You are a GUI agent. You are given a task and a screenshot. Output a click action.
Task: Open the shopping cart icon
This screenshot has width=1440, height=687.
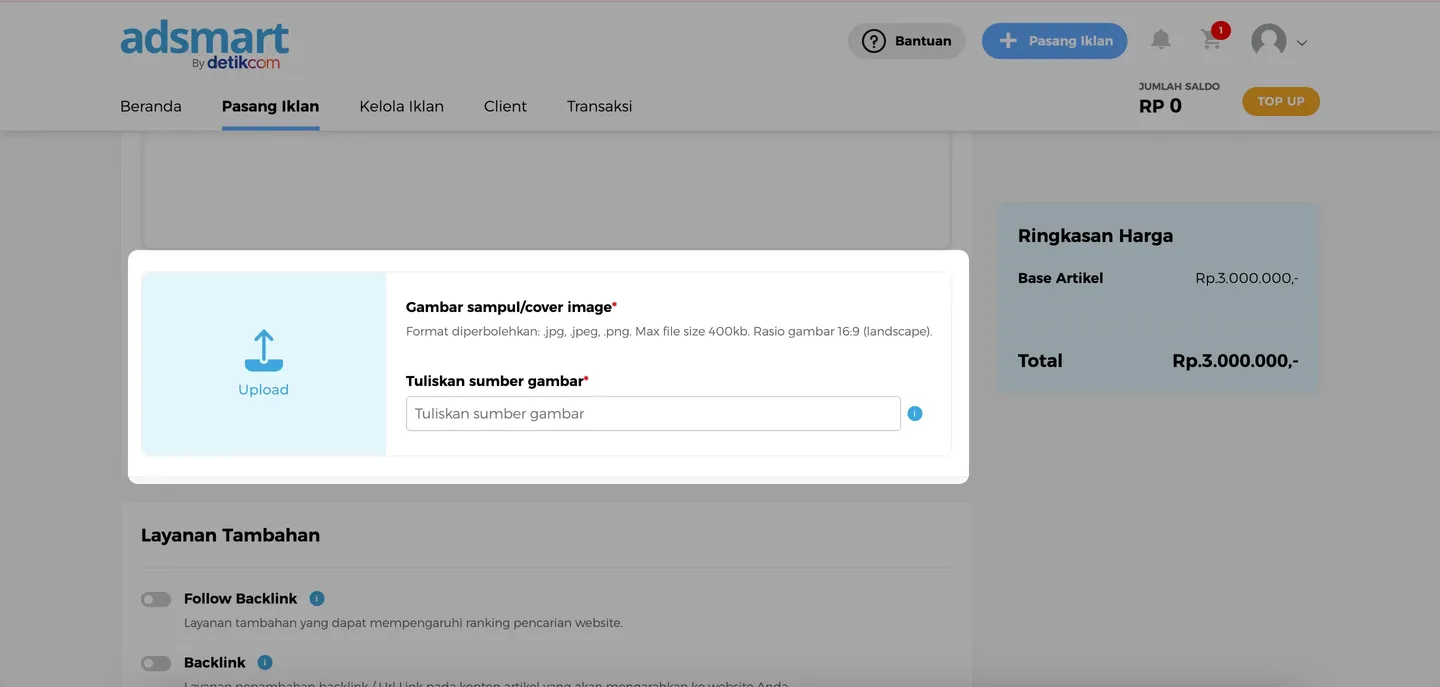tap(1211, 40)
